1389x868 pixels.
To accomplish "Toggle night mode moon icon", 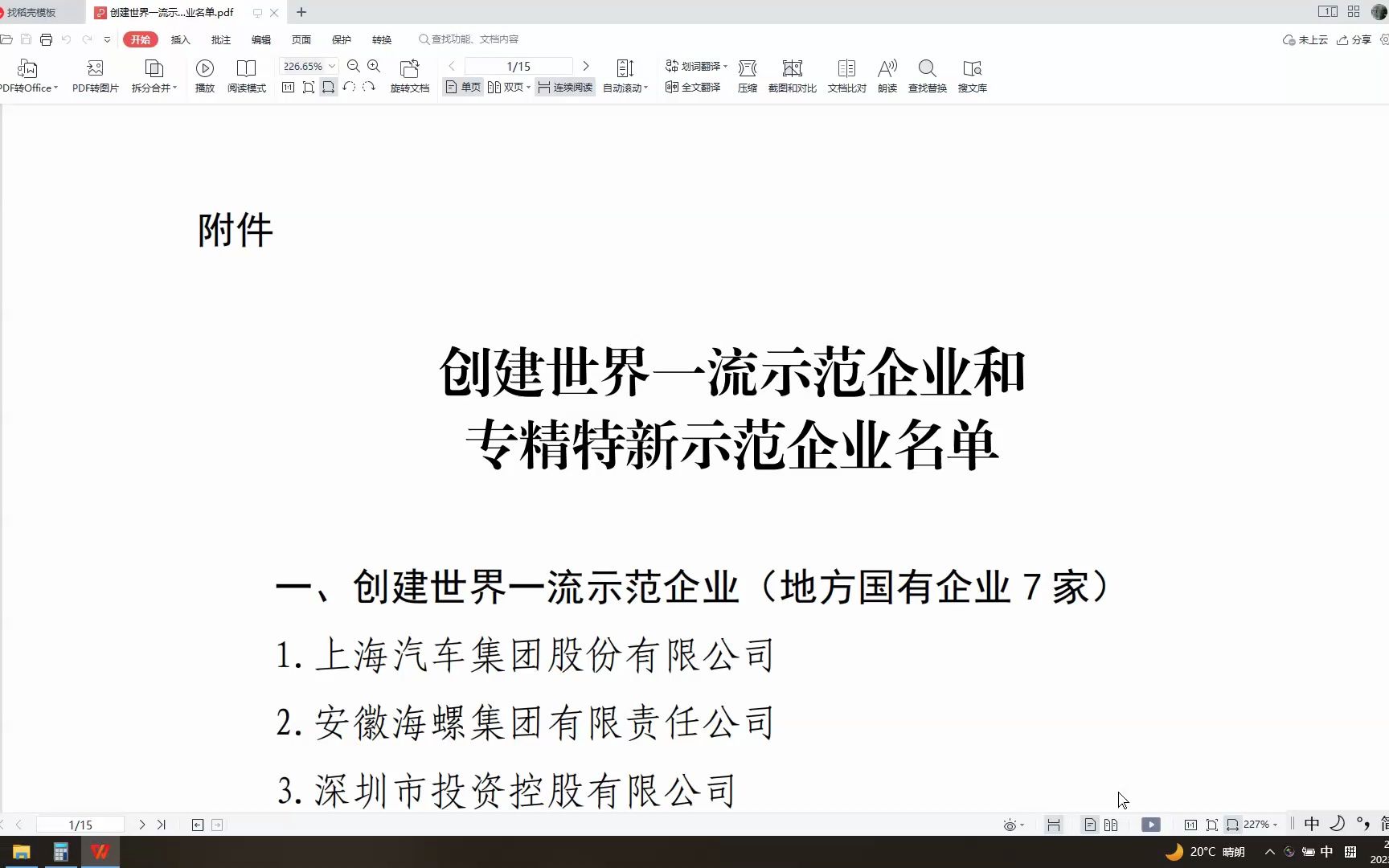I will coord(1338,823).
